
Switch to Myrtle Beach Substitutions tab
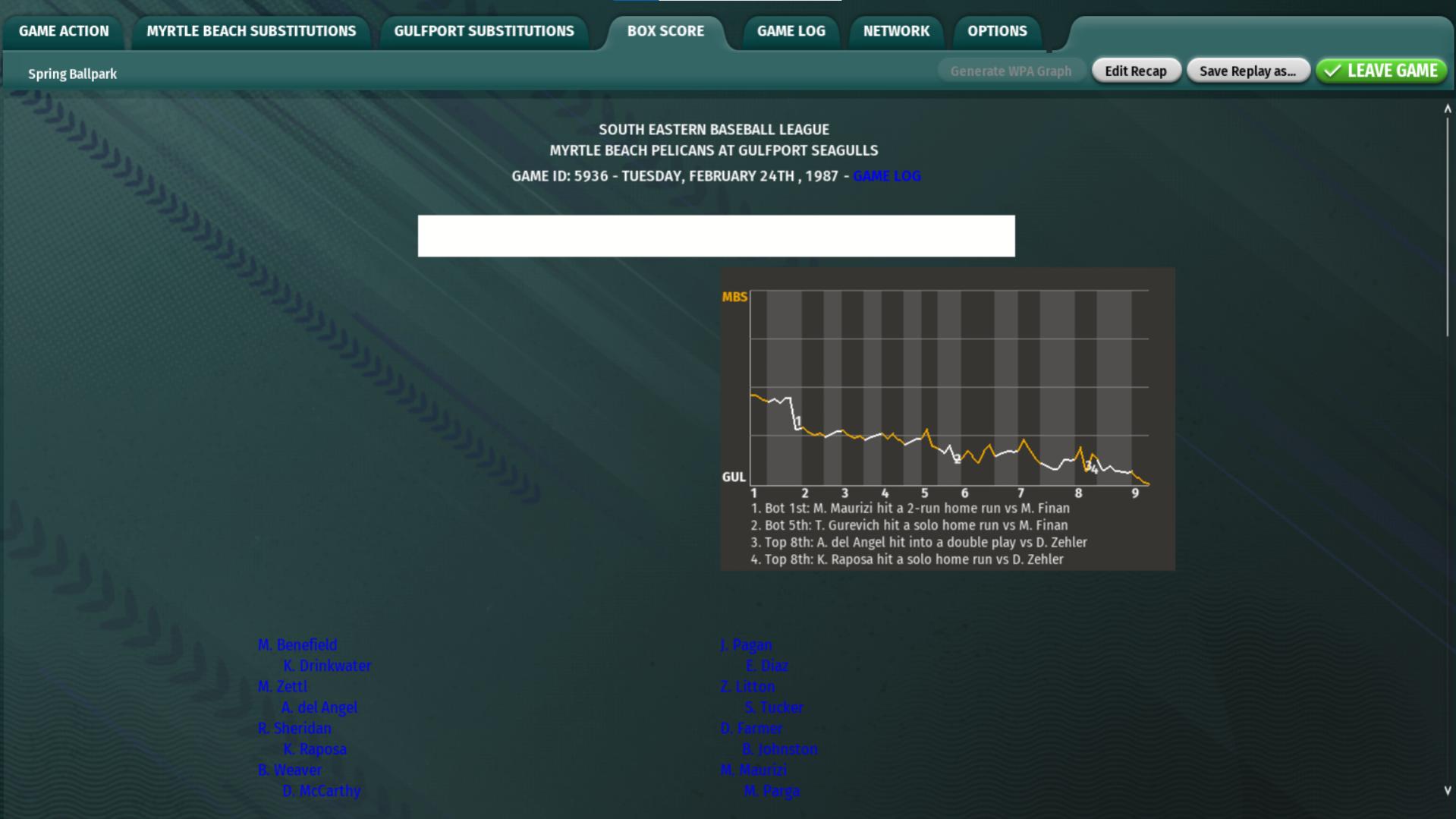[251, 31]
